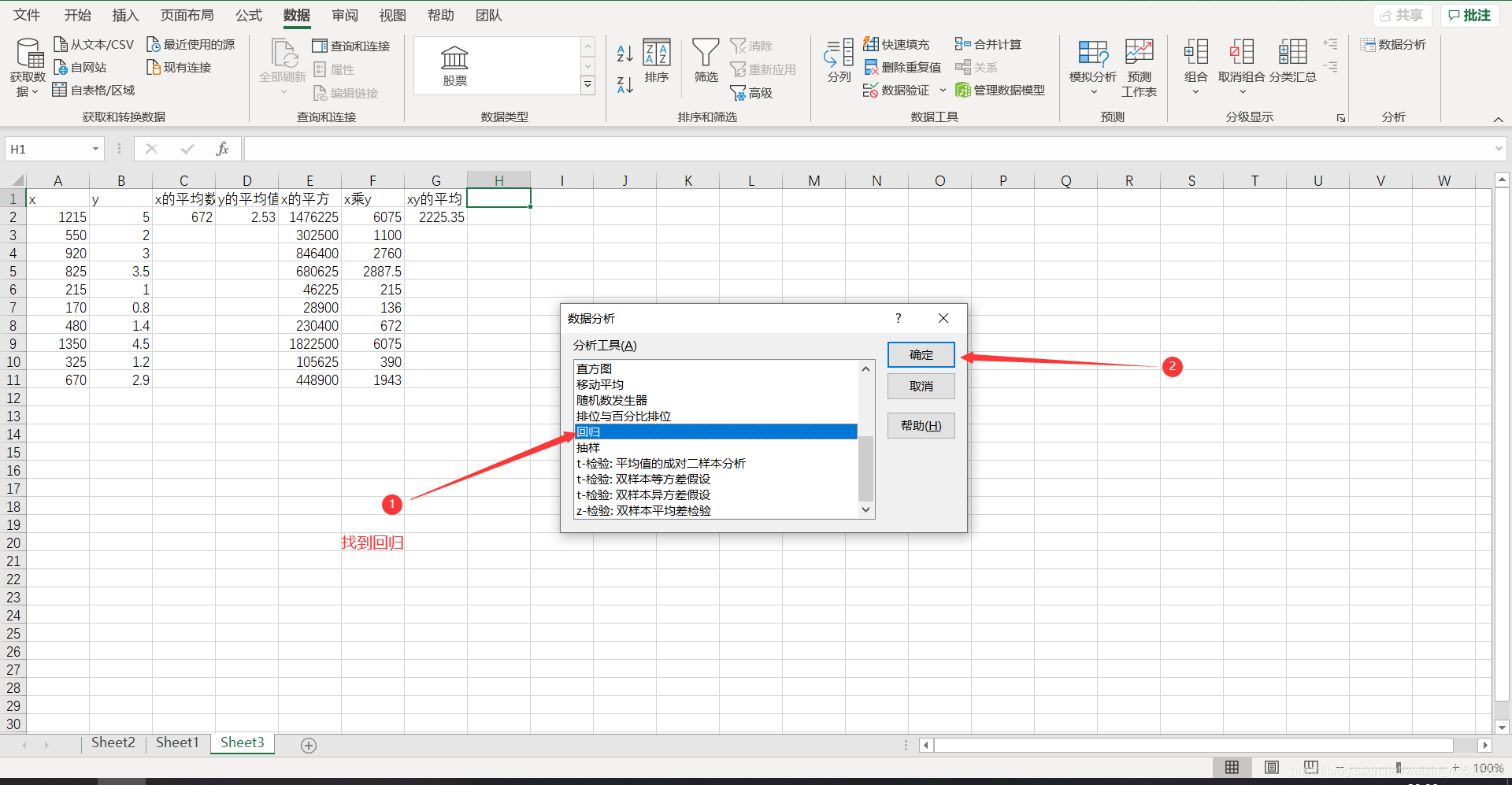This screenshot has width=1512, height=785.
Task: Expand the data types gallery more arrow
Action: click(587, 85)
